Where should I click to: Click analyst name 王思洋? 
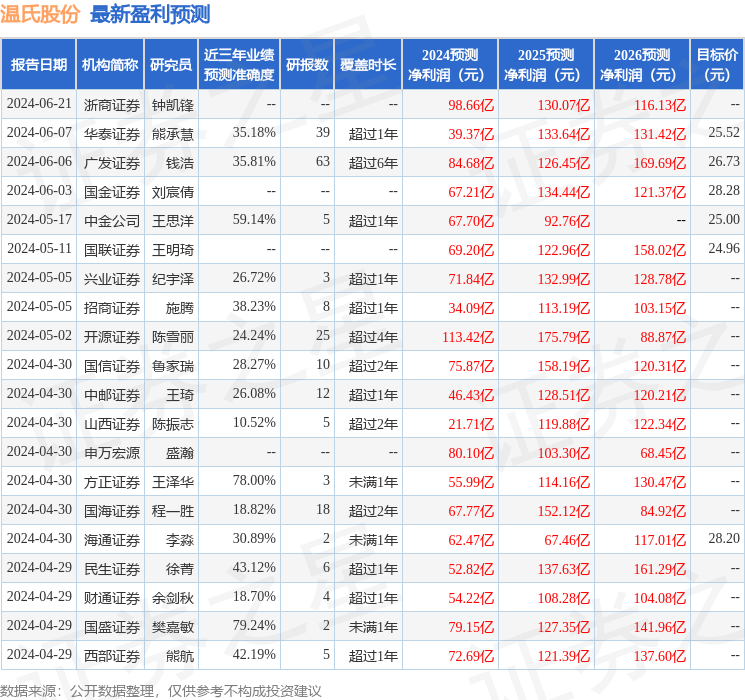coord(173,221)
